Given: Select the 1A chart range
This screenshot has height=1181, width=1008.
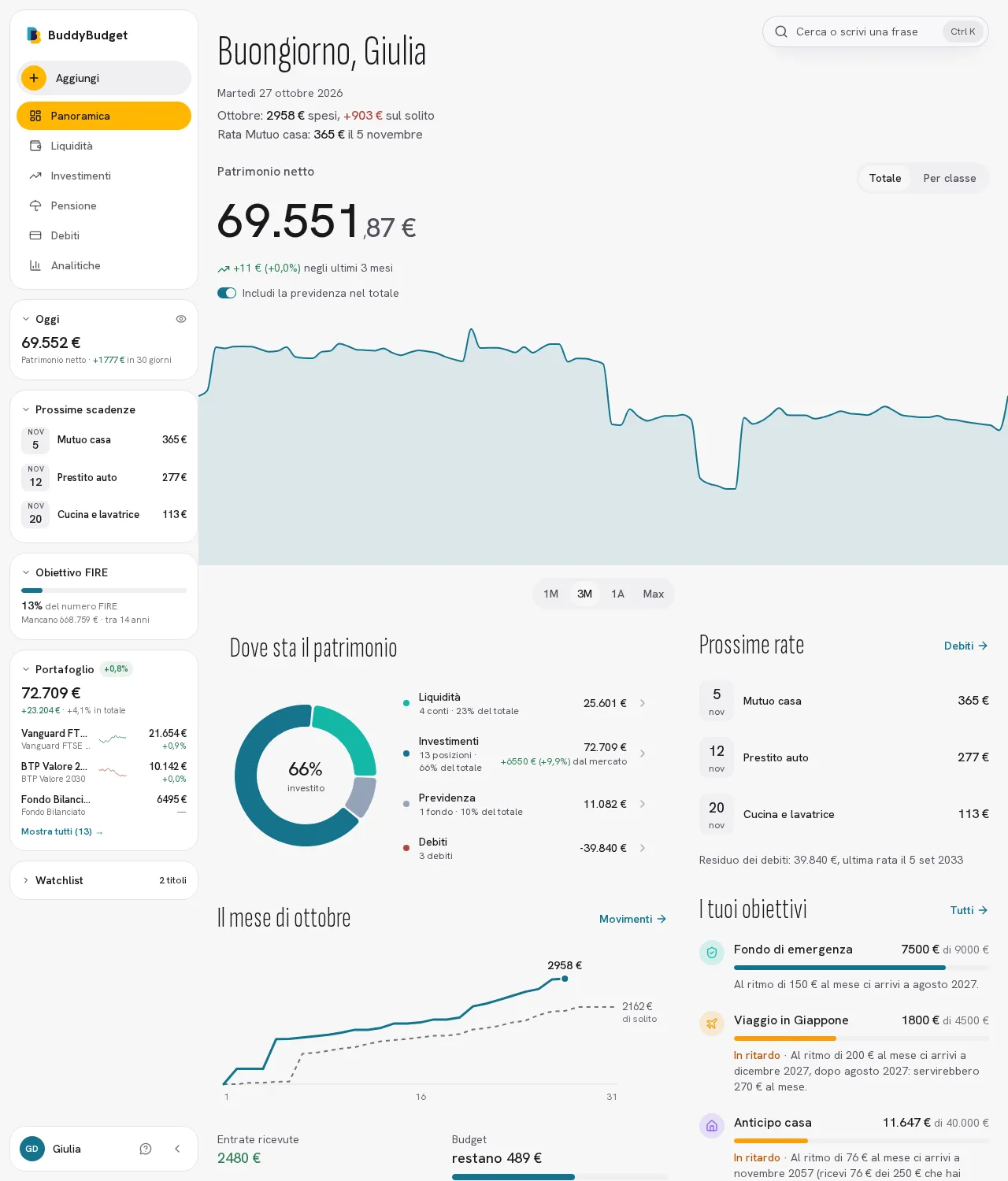Looking at the screenshot, I should pos(618,594).
